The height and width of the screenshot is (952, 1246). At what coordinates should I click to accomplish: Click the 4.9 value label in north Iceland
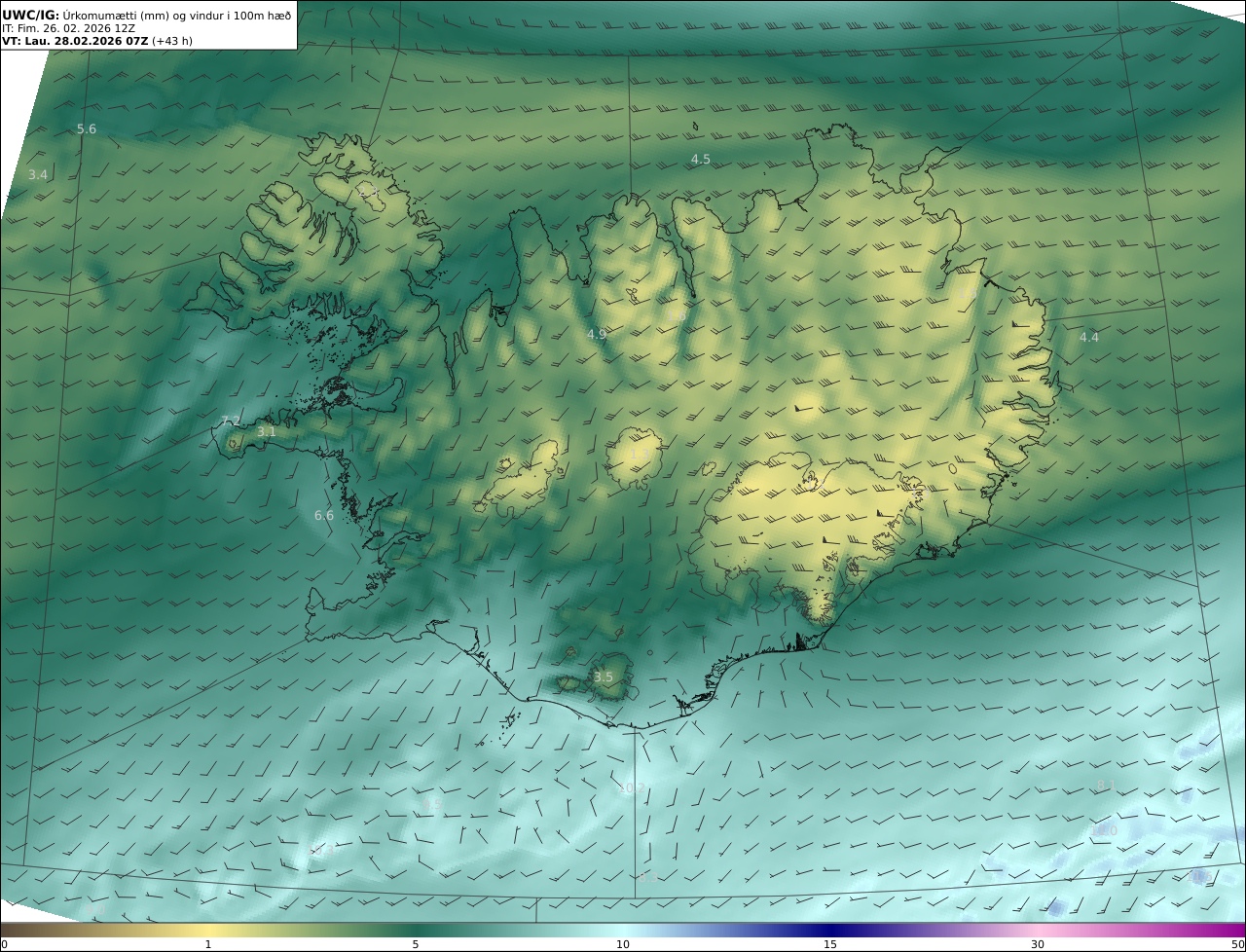coord(597,335)
